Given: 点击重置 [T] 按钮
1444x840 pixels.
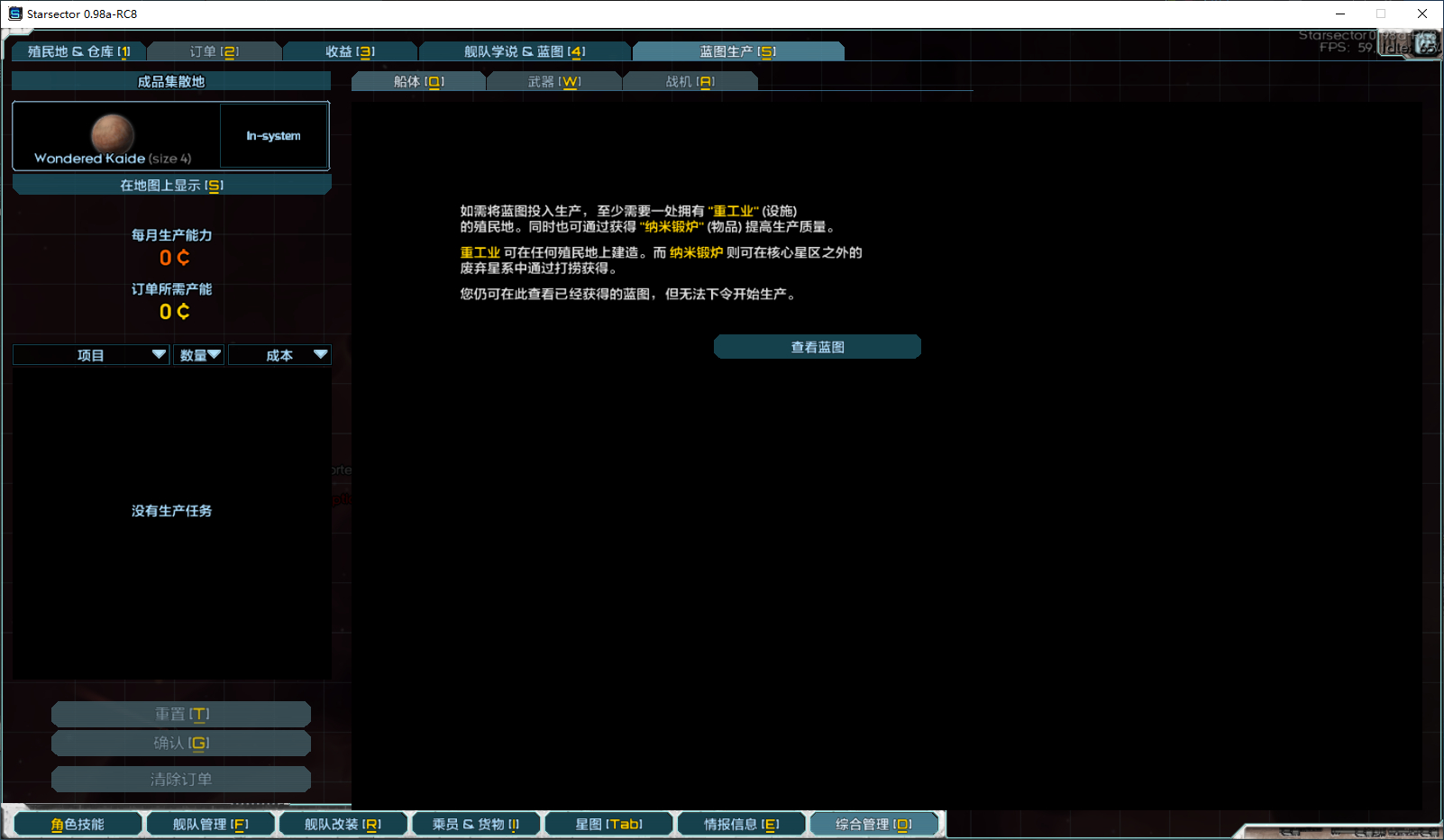Looking at the screenshot, I should (x=180, y=714).
